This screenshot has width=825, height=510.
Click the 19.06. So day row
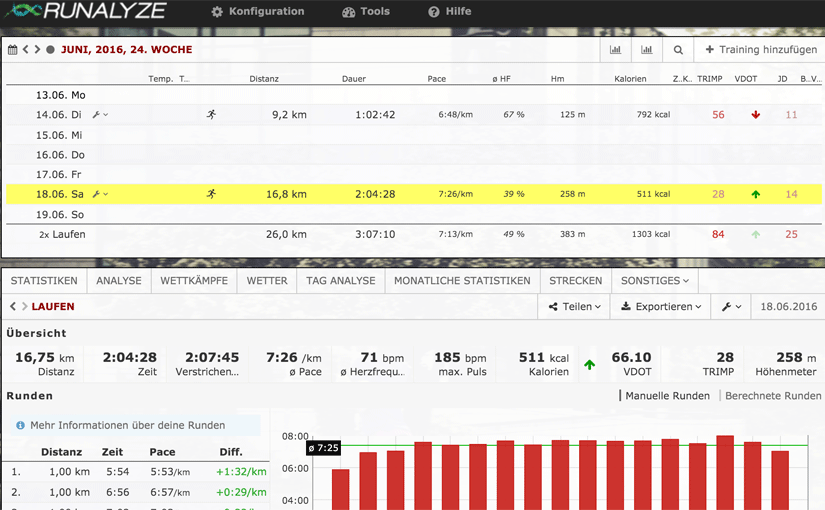(x=414, y=214)
